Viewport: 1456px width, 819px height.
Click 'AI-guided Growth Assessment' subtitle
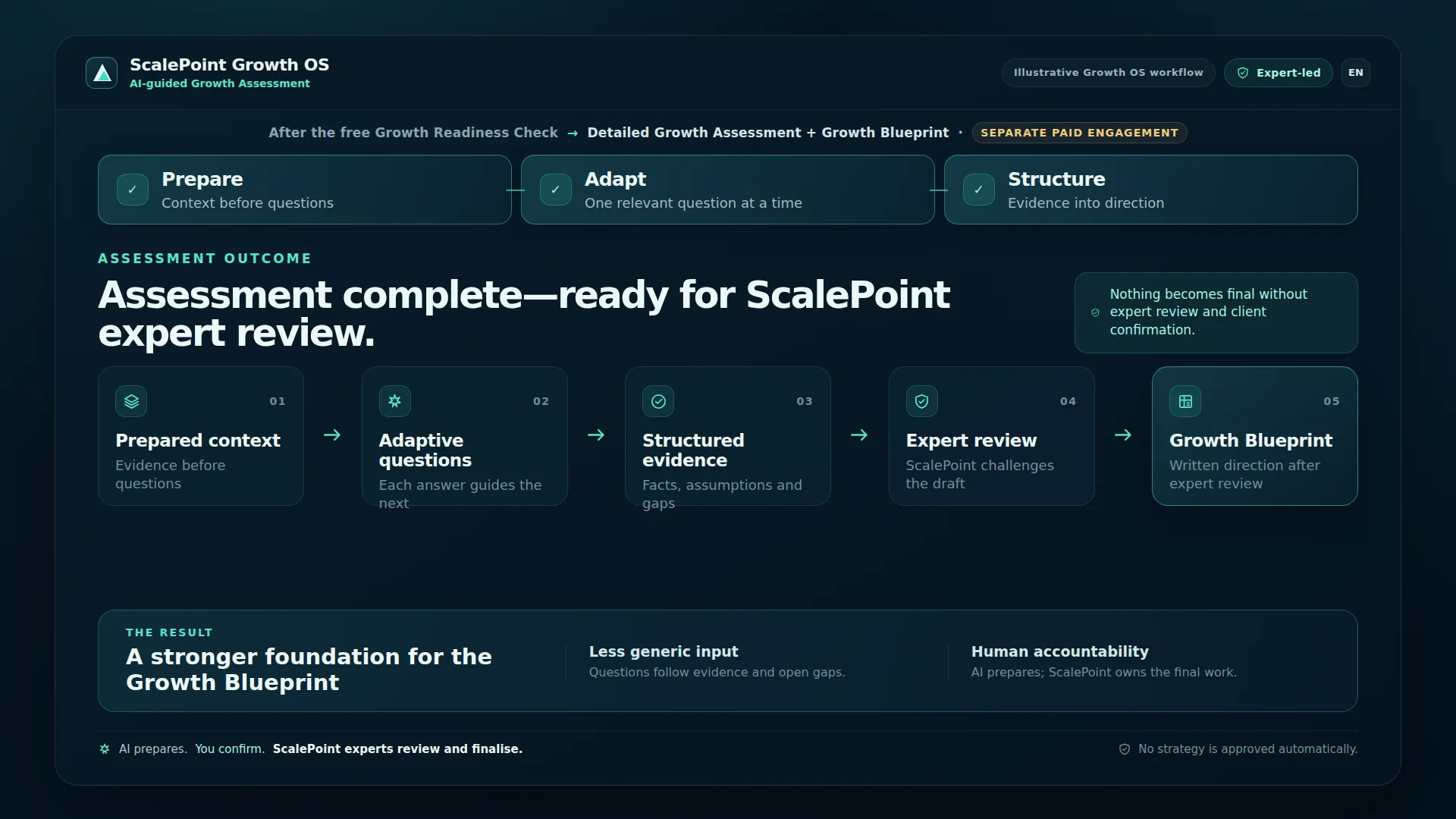[220, 83]
